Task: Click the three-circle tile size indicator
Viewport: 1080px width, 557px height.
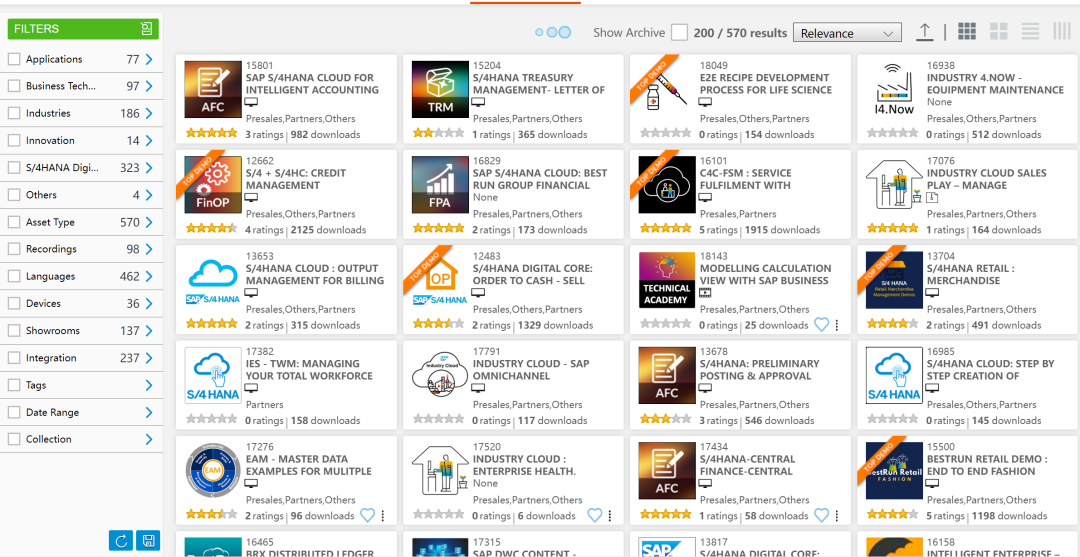Action: click(x=553, y=32)
